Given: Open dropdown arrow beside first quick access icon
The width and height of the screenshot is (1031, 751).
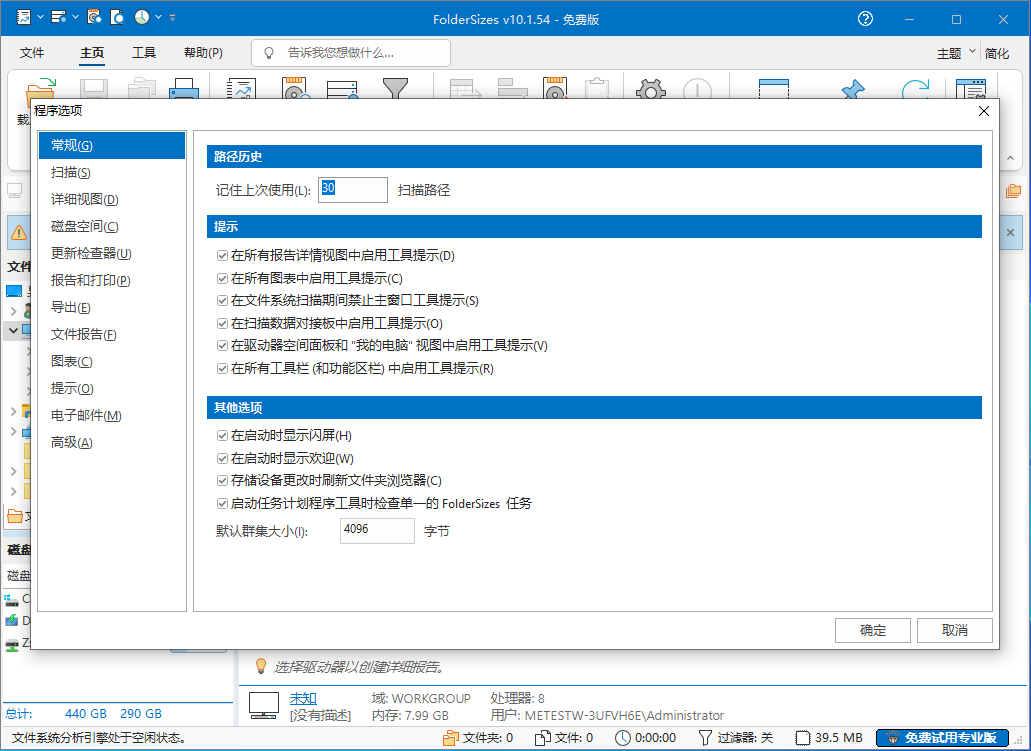Looking at the screenshot, I should click(40, 18).
